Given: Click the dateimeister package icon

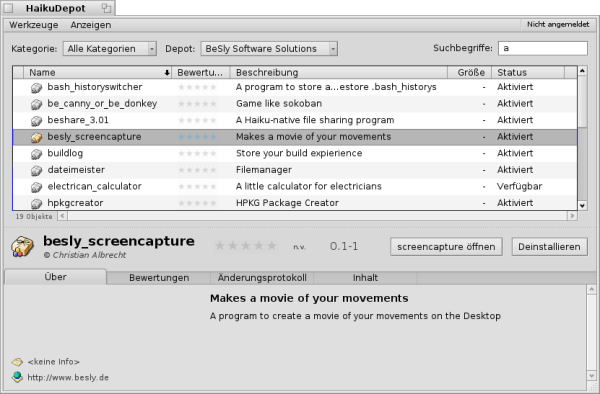Looking at the screenshot, I should (36, 171).
